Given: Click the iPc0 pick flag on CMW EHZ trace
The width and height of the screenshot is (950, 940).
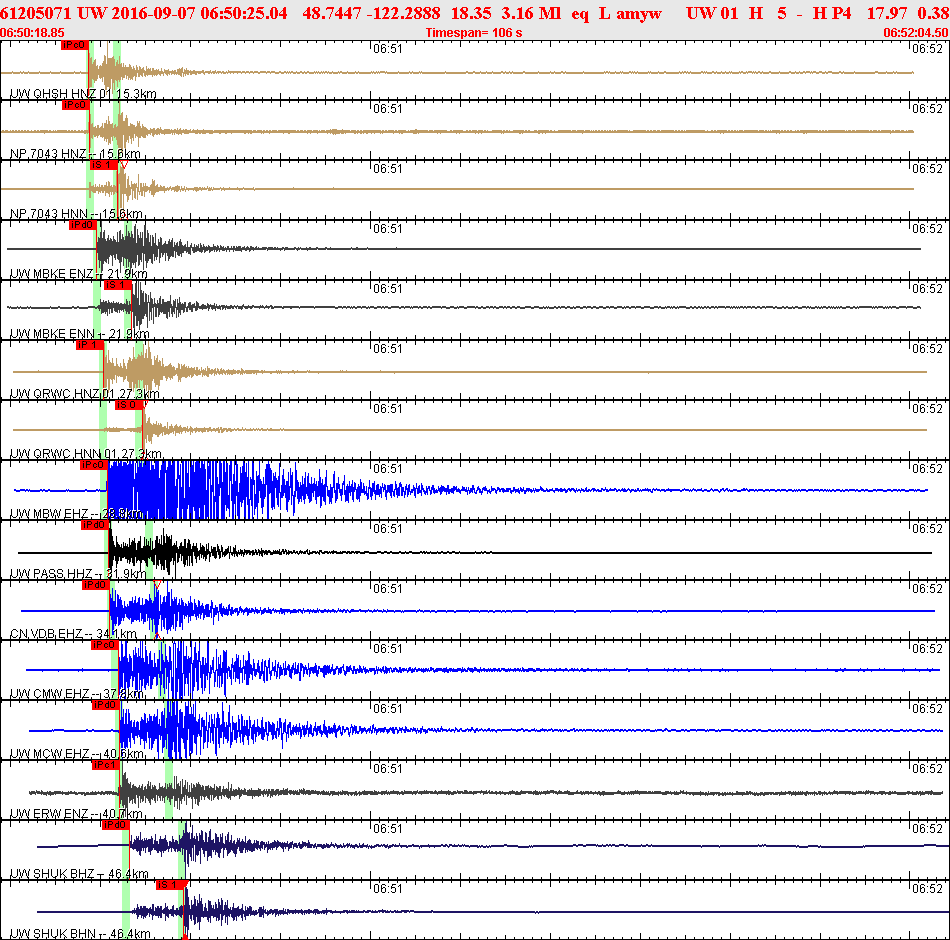Looking at the screenshot, I should [x=105, y=645].
